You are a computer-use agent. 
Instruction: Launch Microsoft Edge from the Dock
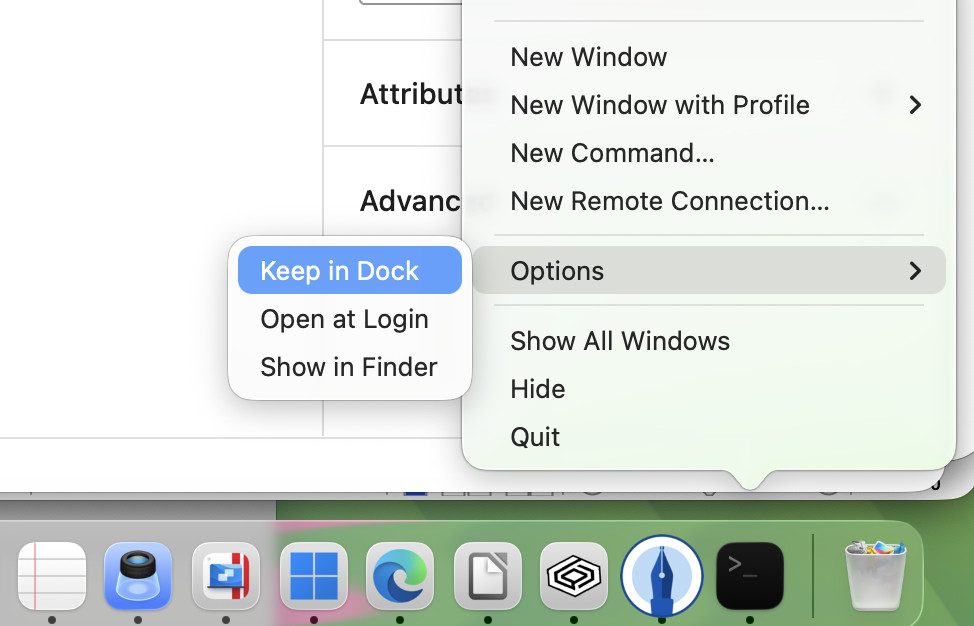coord(400,576)
